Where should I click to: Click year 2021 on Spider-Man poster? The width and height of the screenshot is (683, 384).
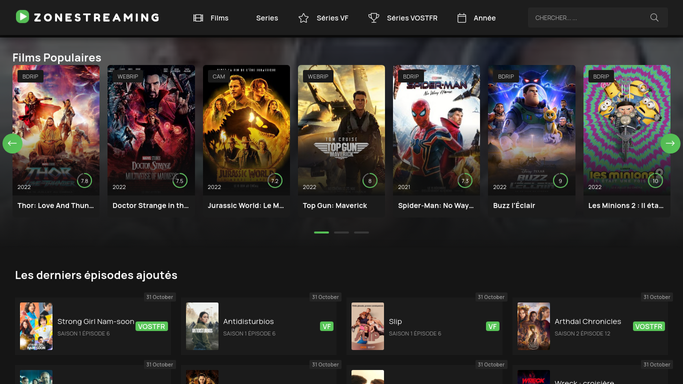tap(404, 187)
